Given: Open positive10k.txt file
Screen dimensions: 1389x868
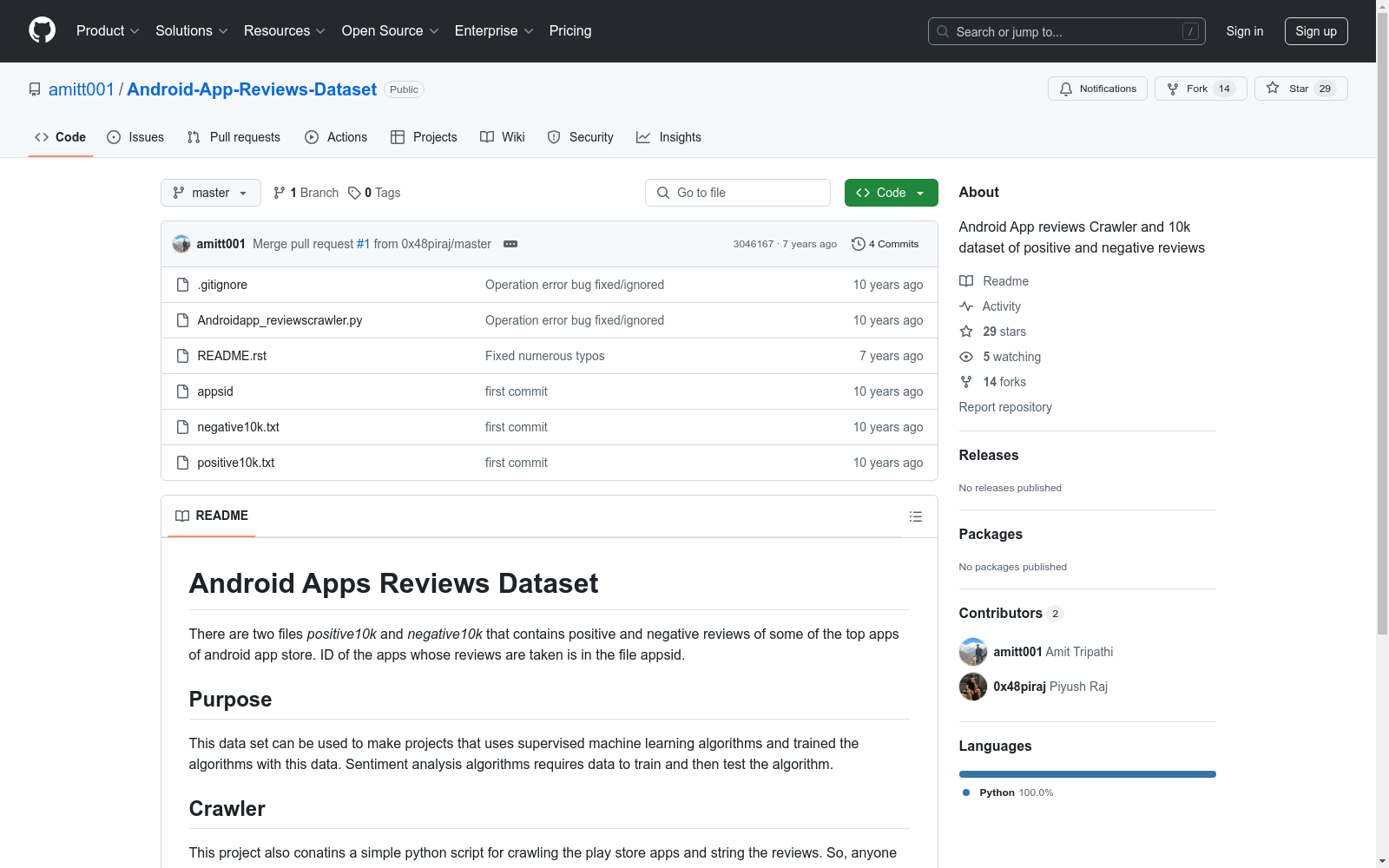Looking at the screenshot, I should coord(235,463).
